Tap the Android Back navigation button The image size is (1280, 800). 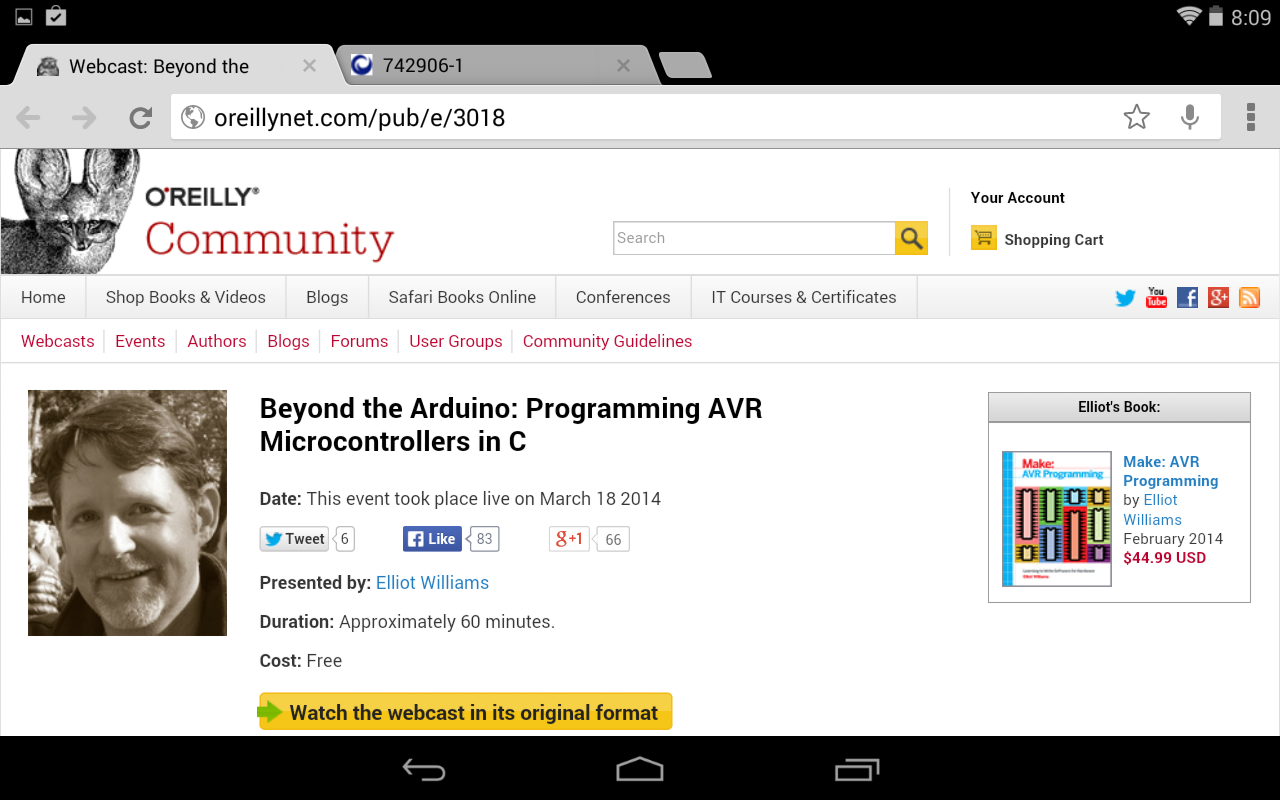(x=424, y=769)
